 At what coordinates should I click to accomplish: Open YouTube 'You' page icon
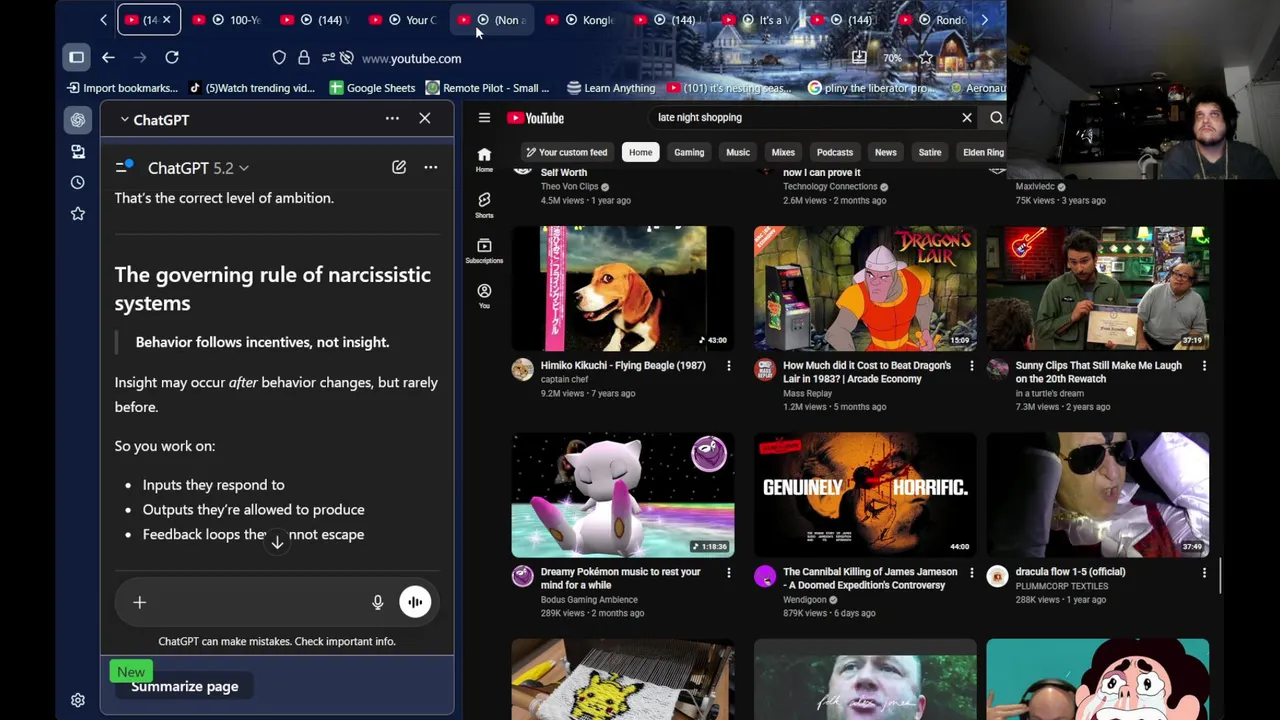484,296
